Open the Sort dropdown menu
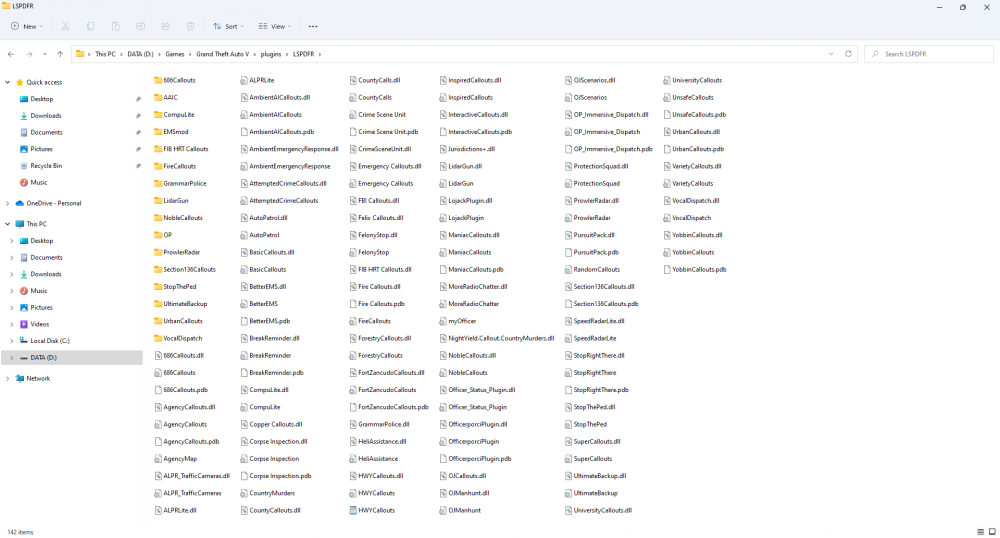The width and height of the screenshot is (1000, 538). click(228, 26)
